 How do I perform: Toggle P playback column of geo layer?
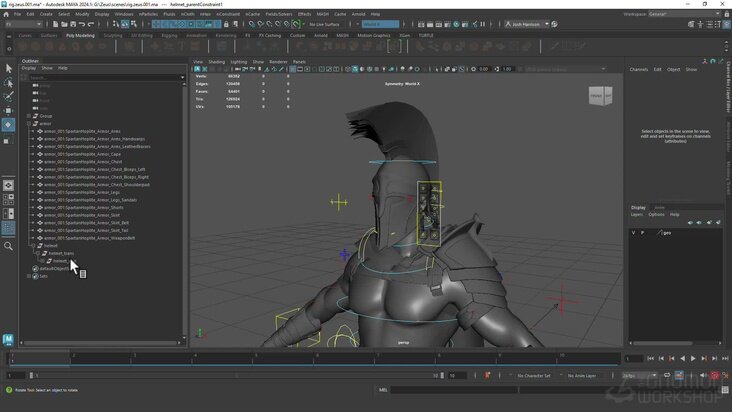tap(642, 232)
